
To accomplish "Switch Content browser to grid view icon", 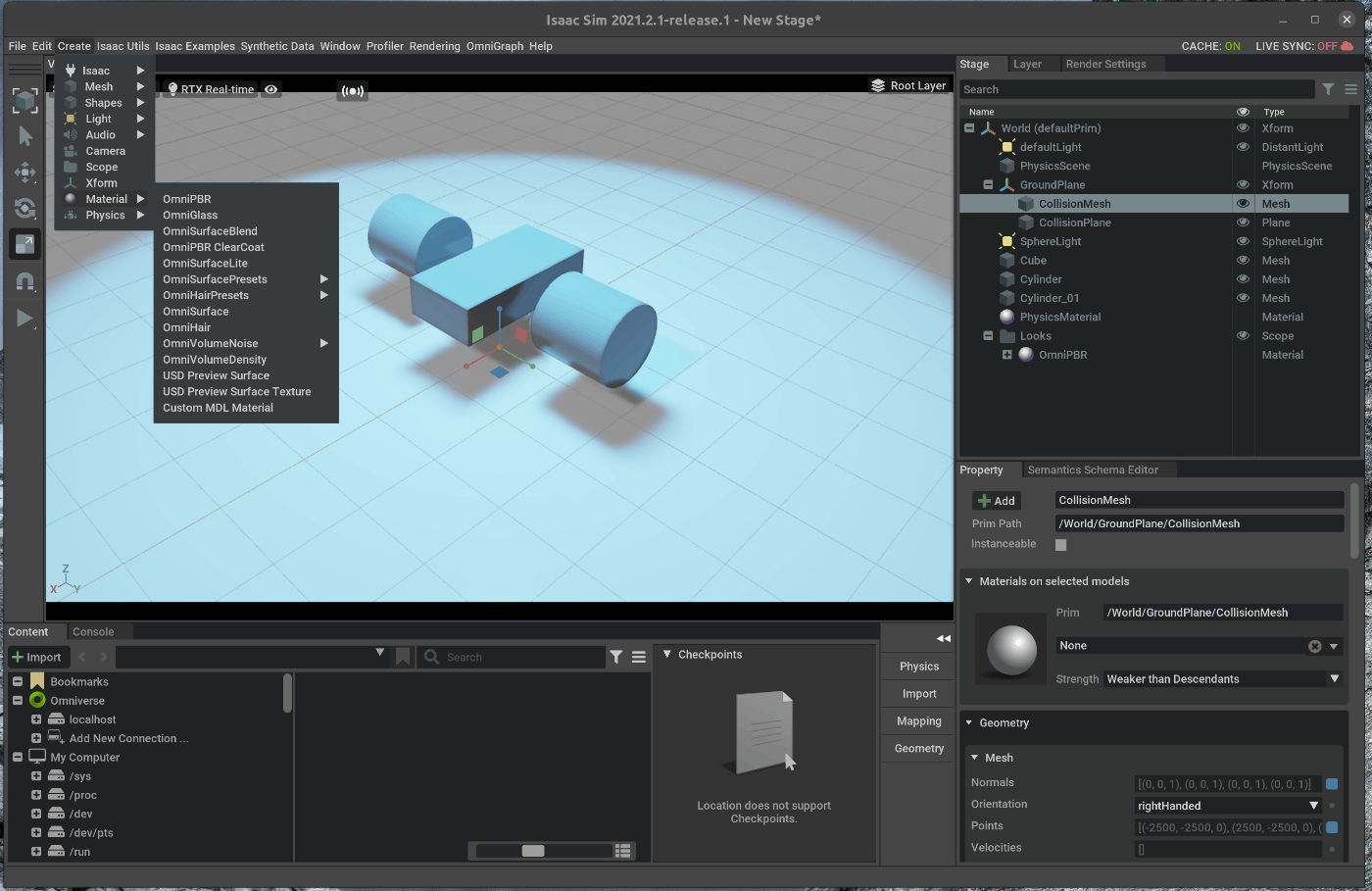I will (x=622, y=851).
